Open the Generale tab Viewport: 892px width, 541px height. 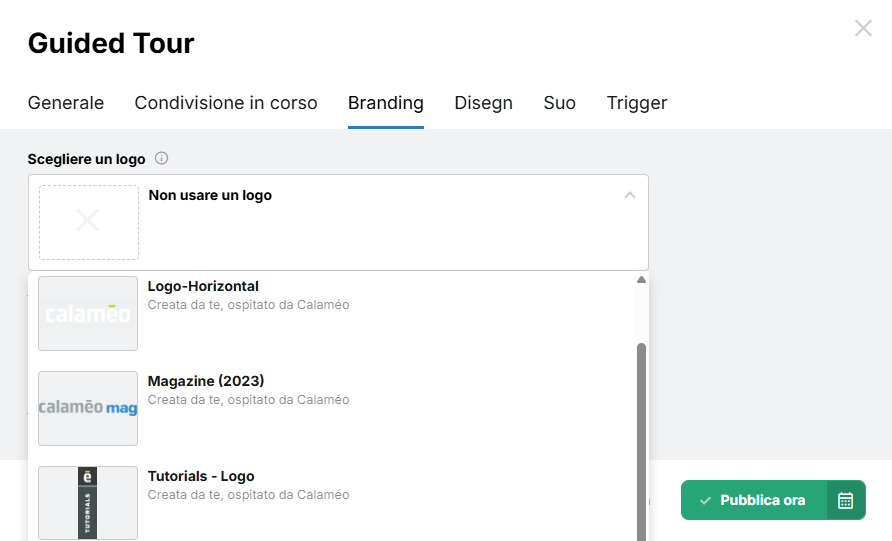coord(65,103)
